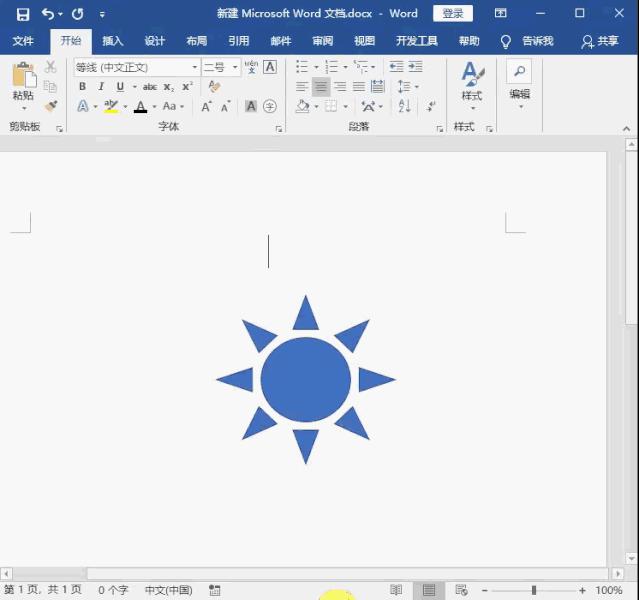This screenshot has width=639, height=600.
Task: Click the Sort A-Z icon
Action: click(404, 106)
